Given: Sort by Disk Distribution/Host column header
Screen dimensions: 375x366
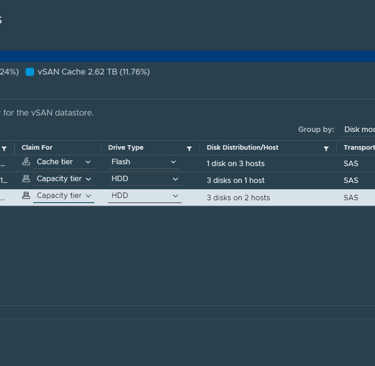Looking at the screenshot, I should coord(242,148).
